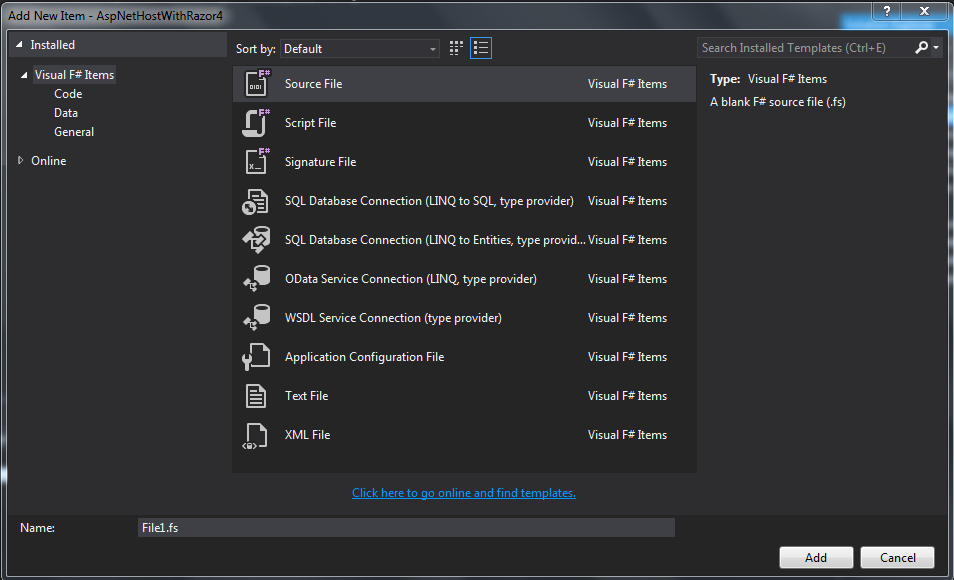
Task: Select Application Configuration File template name
Action: 364,357
